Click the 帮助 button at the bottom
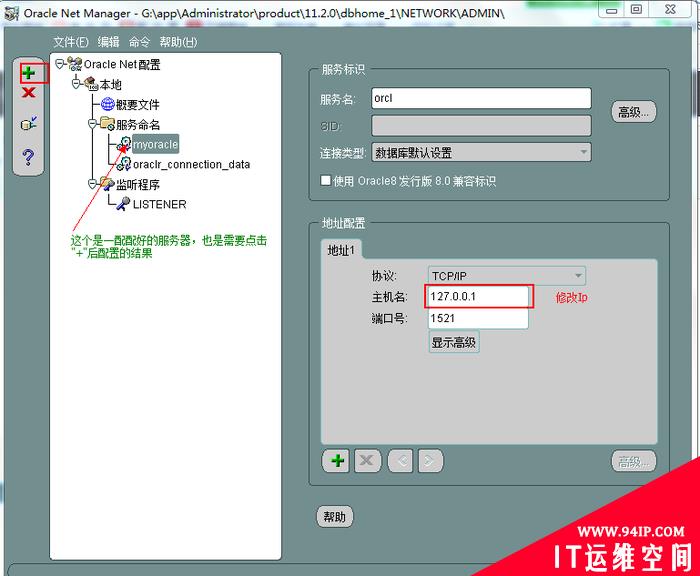 pos(334,517)
